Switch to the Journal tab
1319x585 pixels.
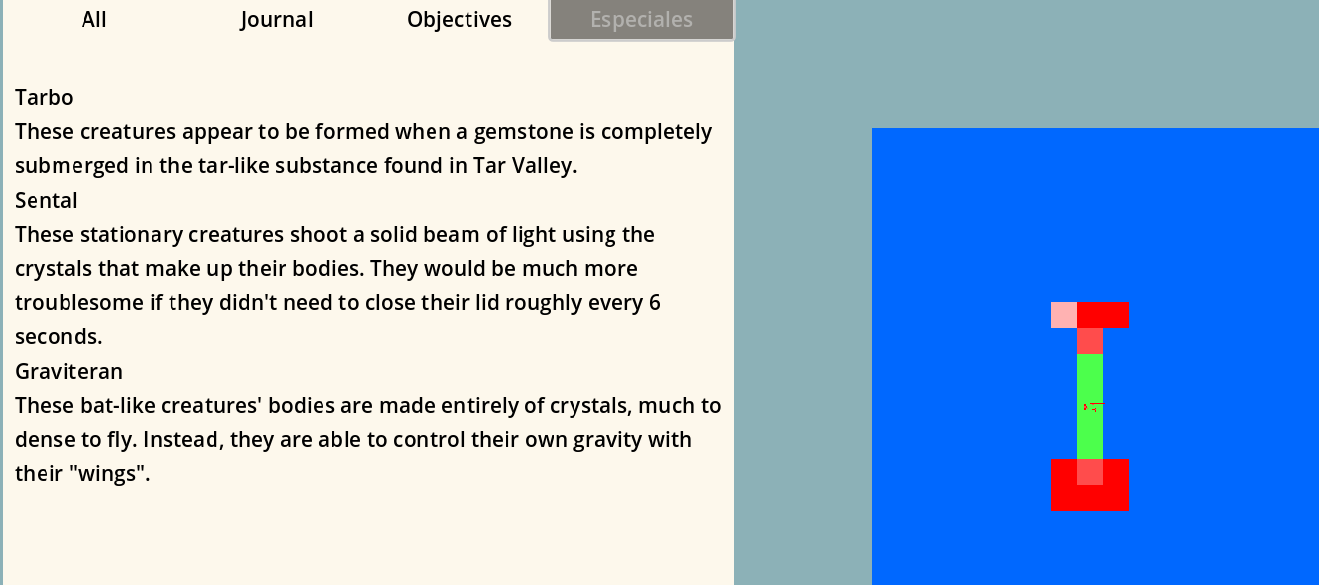click(x=277, y=20)
